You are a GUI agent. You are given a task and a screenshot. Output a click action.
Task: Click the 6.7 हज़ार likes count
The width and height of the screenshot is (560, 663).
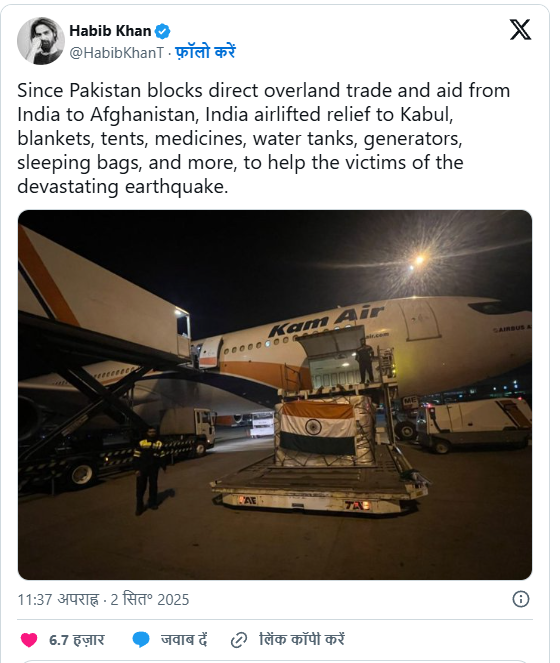(x=77, y=640)
